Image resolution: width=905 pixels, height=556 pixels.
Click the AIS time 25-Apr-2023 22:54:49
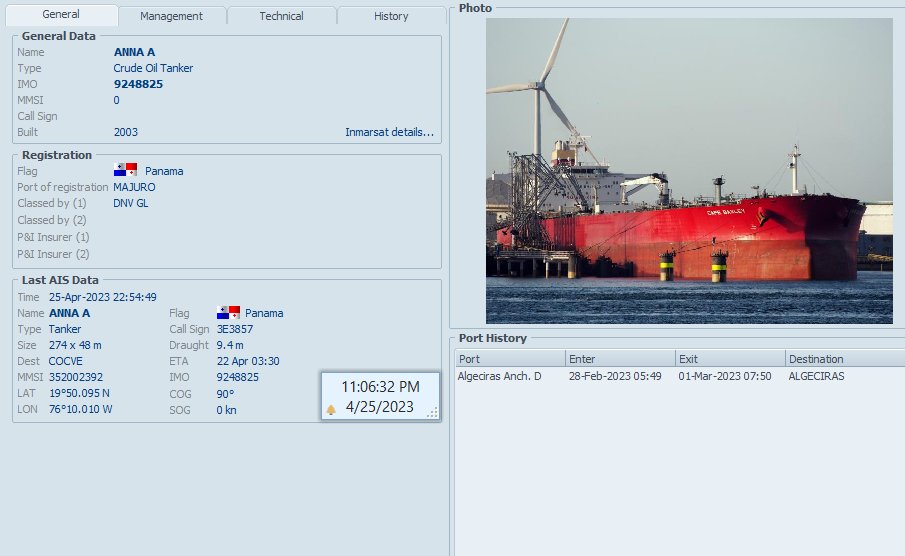[x=103, y=297]
